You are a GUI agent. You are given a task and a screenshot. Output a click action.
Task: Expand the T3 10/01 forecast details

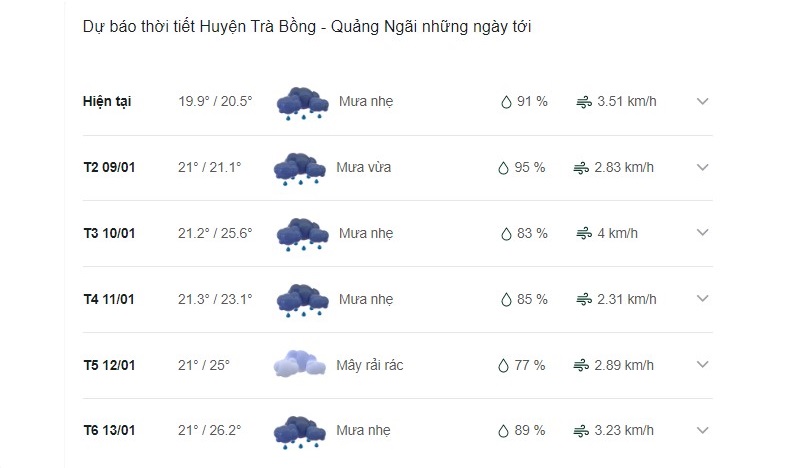(703, 232)
